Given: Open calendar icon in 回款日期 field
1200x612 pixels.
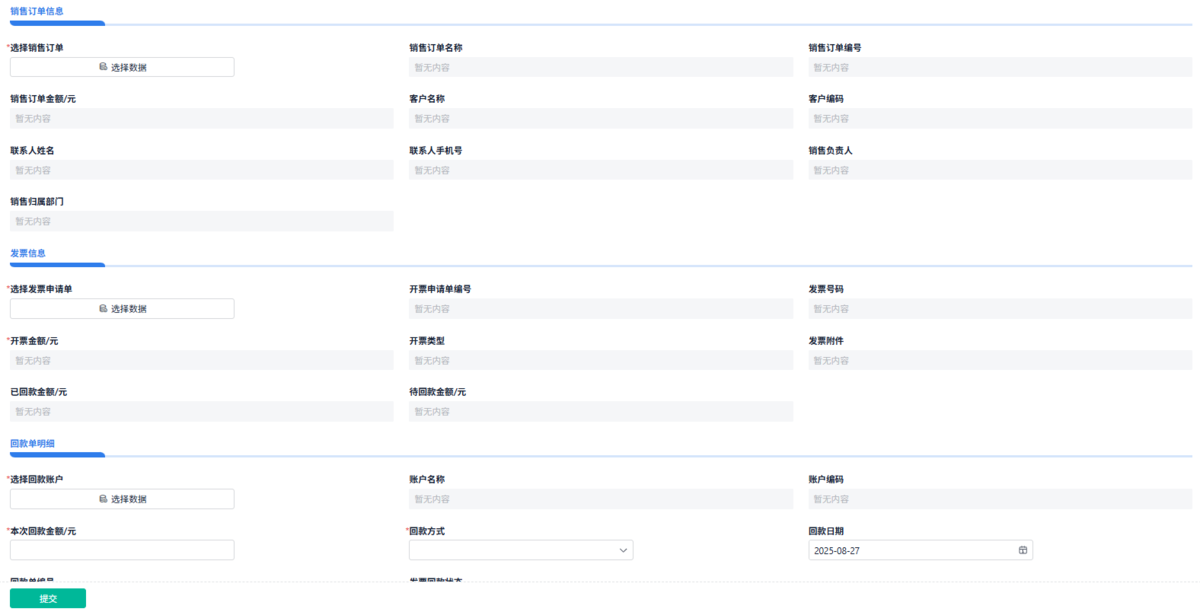Looking at the screenshot, I should [x=1023, y=550].
